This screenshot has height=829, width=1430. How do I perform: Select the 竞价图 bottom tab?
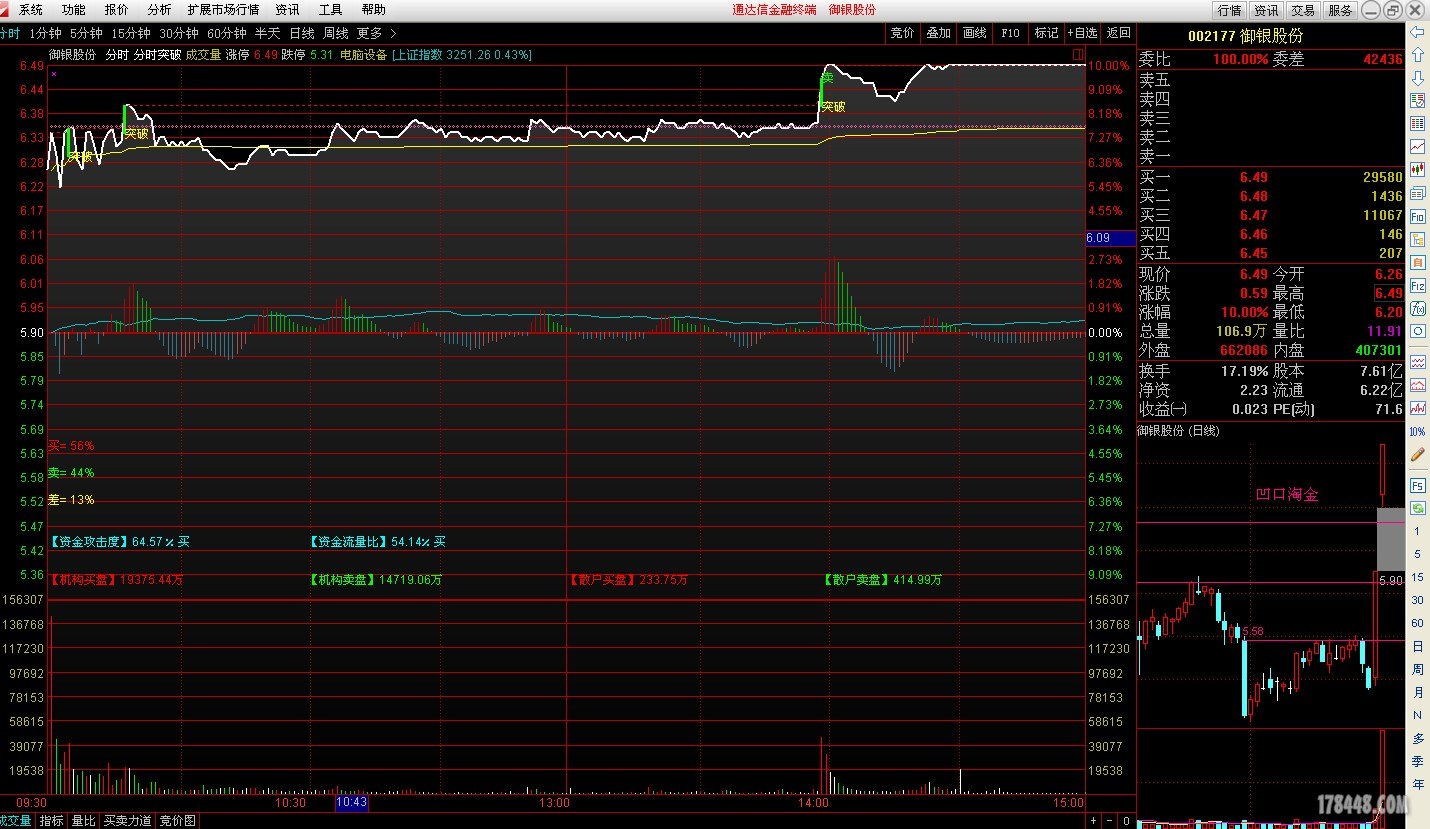point(178,821)
